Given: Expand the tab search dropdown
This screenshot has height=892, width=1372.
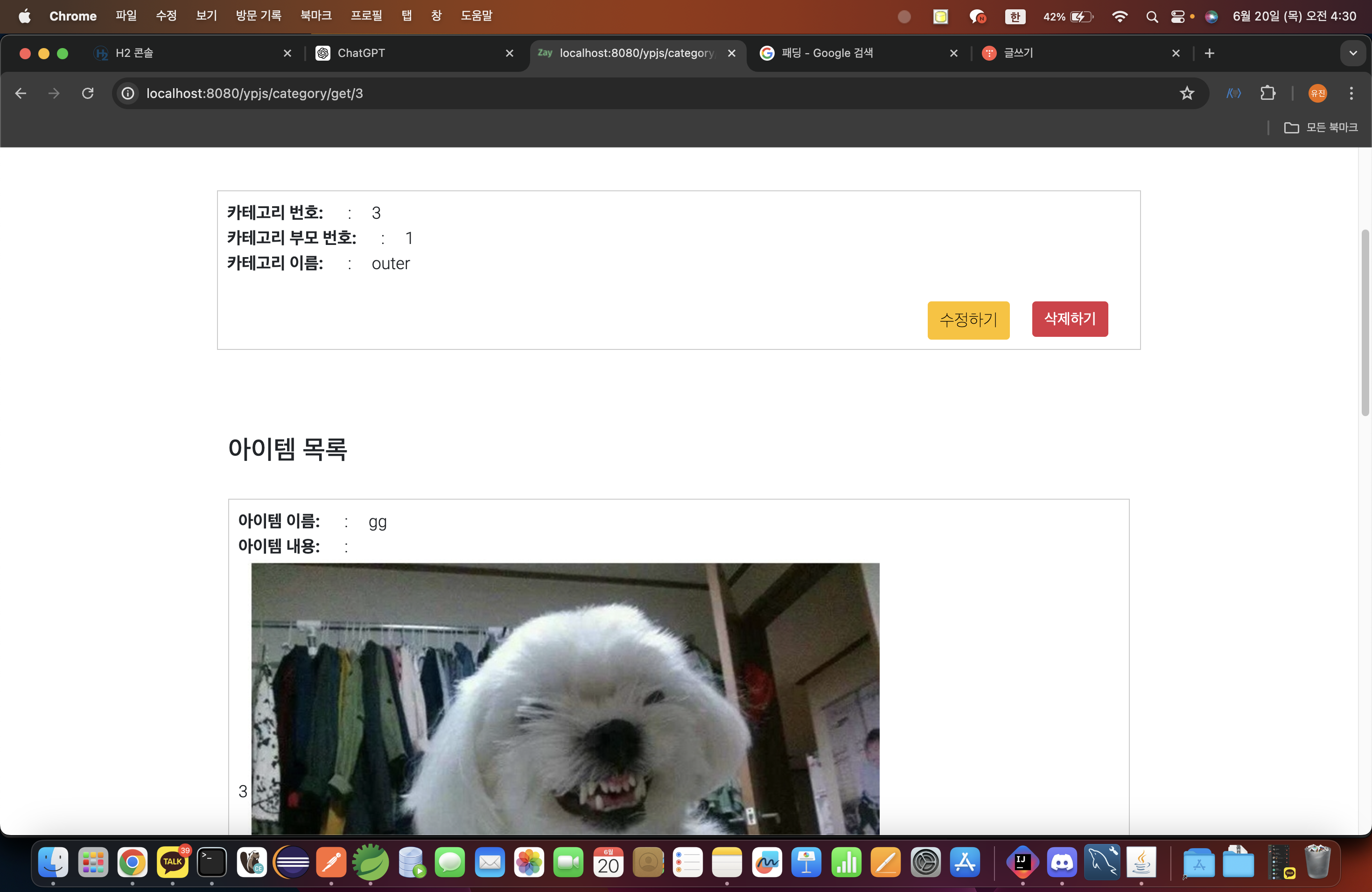Looking at the screenshot, I should 1352,53.
